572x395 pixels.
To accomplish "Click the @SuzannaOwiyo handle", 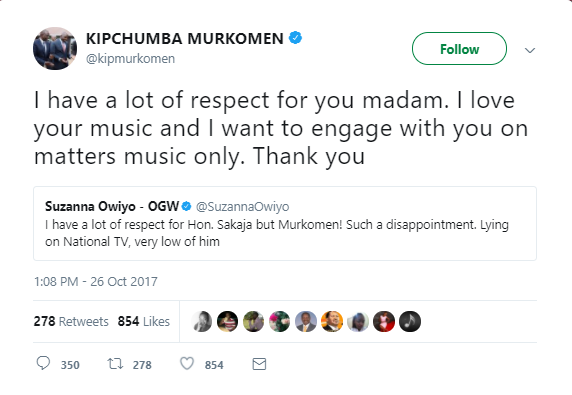I will (243, 207).
